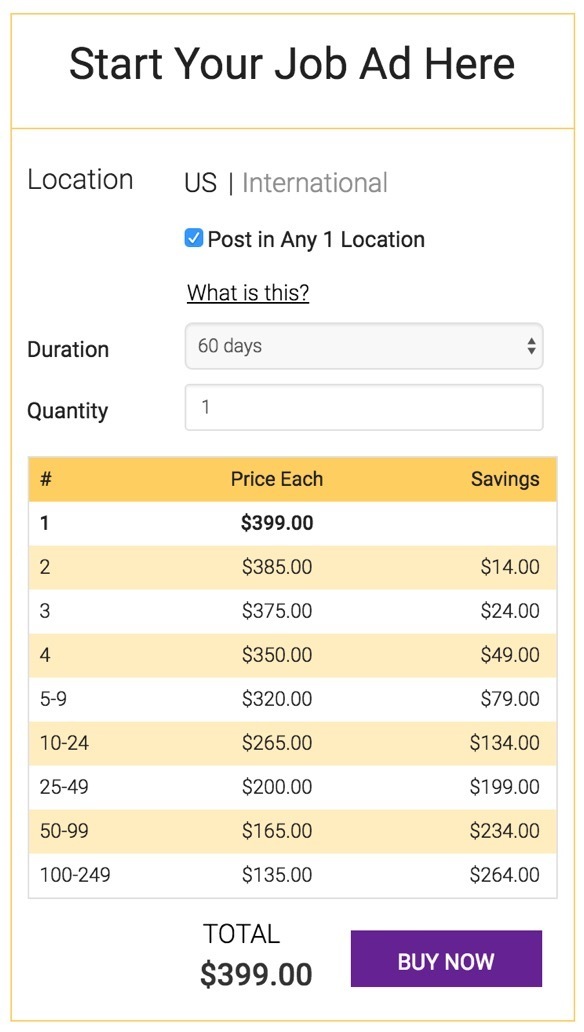Switch to the International location tab

click(x=315, y=183)
